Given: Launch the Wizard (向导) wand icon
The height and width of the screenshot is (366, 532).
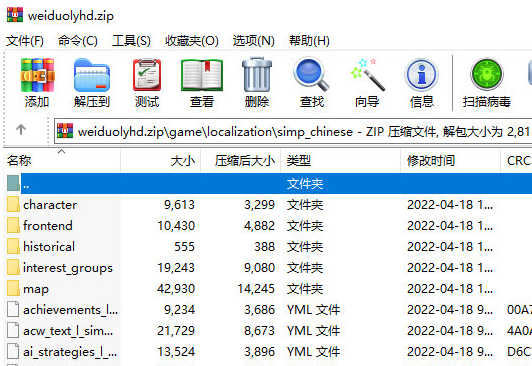Looking at the screenshot, I should point(367,74).
